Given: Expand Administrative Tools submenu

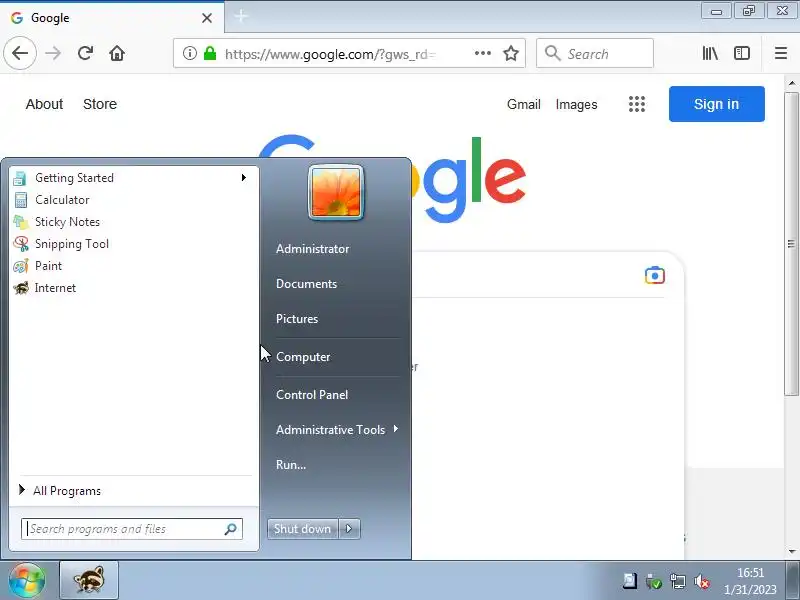Looking at the screenshot, I should (337, 430).
